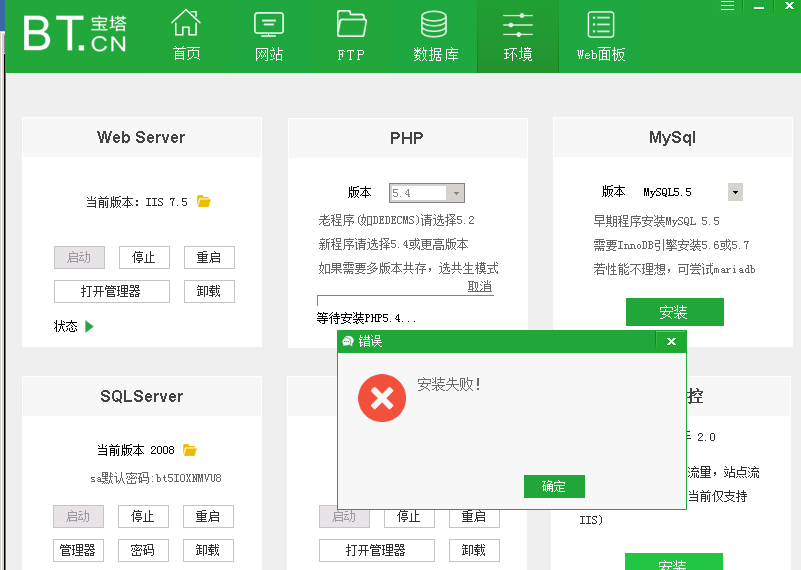This screenshot has width=801, height=570.
Task: Click the sa默认密码 text
Action: 156,478
